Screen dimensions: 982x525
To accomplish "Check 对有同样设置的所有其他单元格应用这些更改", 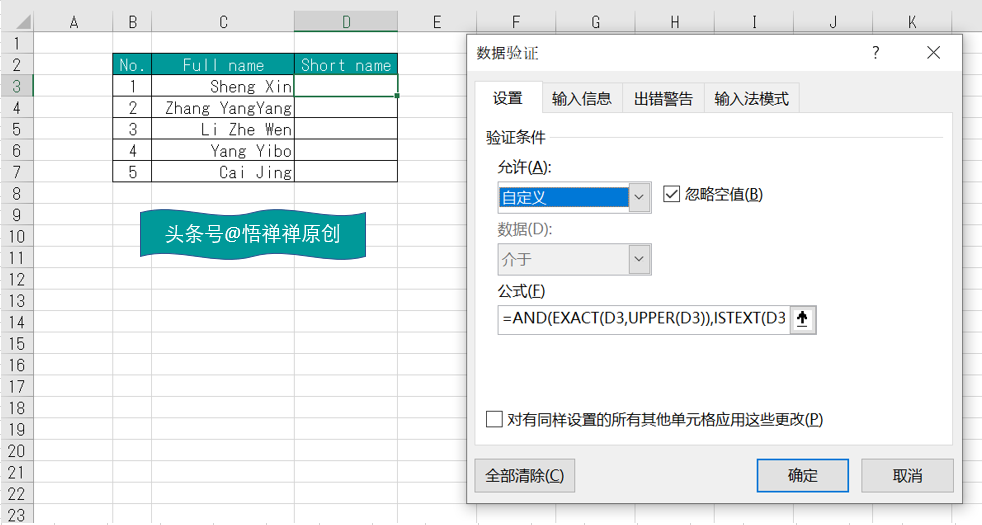I will pyautogui.click(x=494, y=419).
